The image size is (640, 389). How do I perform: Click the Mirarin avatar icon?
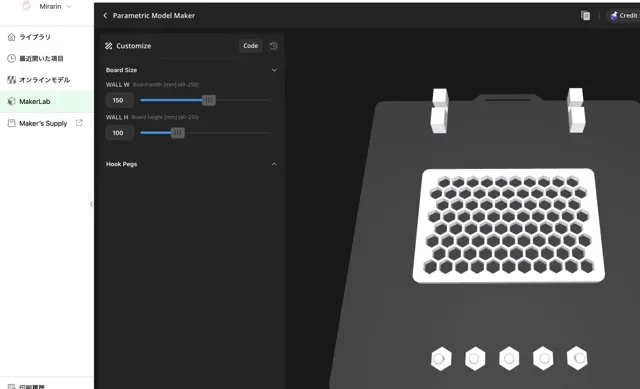click(x=27, y=6)
